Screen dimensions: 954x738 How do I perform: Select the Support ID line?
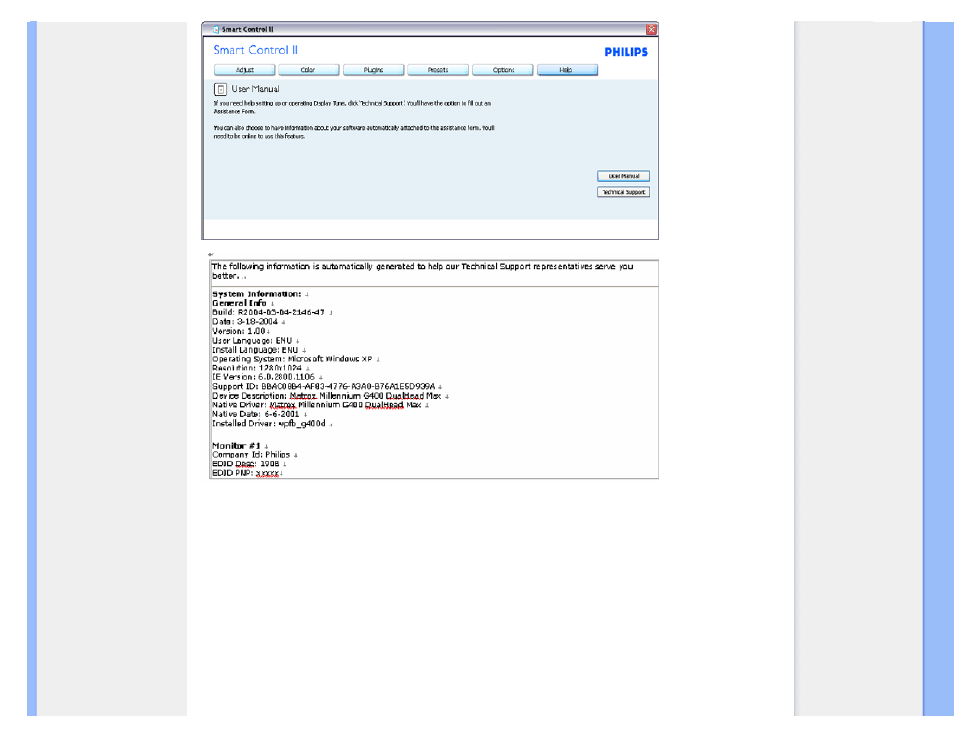coord(324,386)
